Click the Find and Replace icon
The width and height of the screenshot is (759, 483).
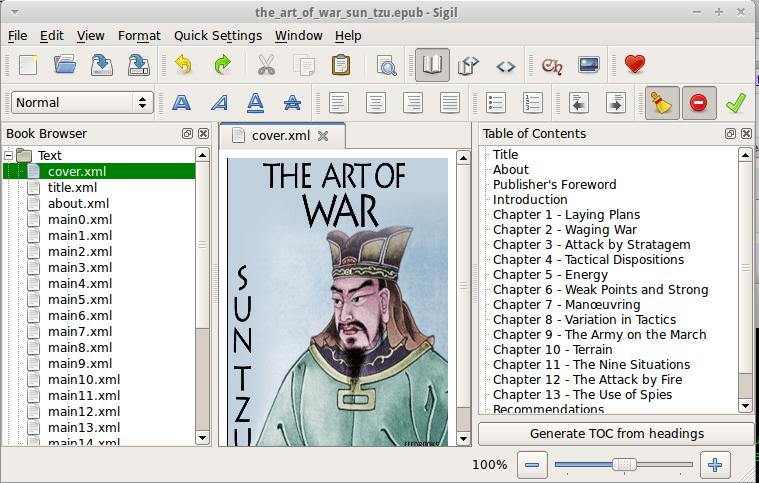(x=386, y=65)
